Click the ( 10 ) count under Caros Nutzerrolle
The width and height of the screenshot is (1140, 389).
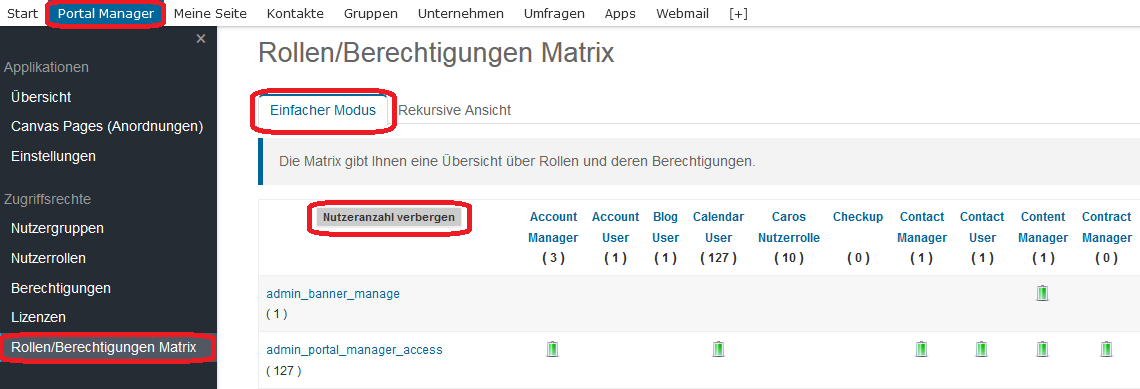tap(789, 258)
